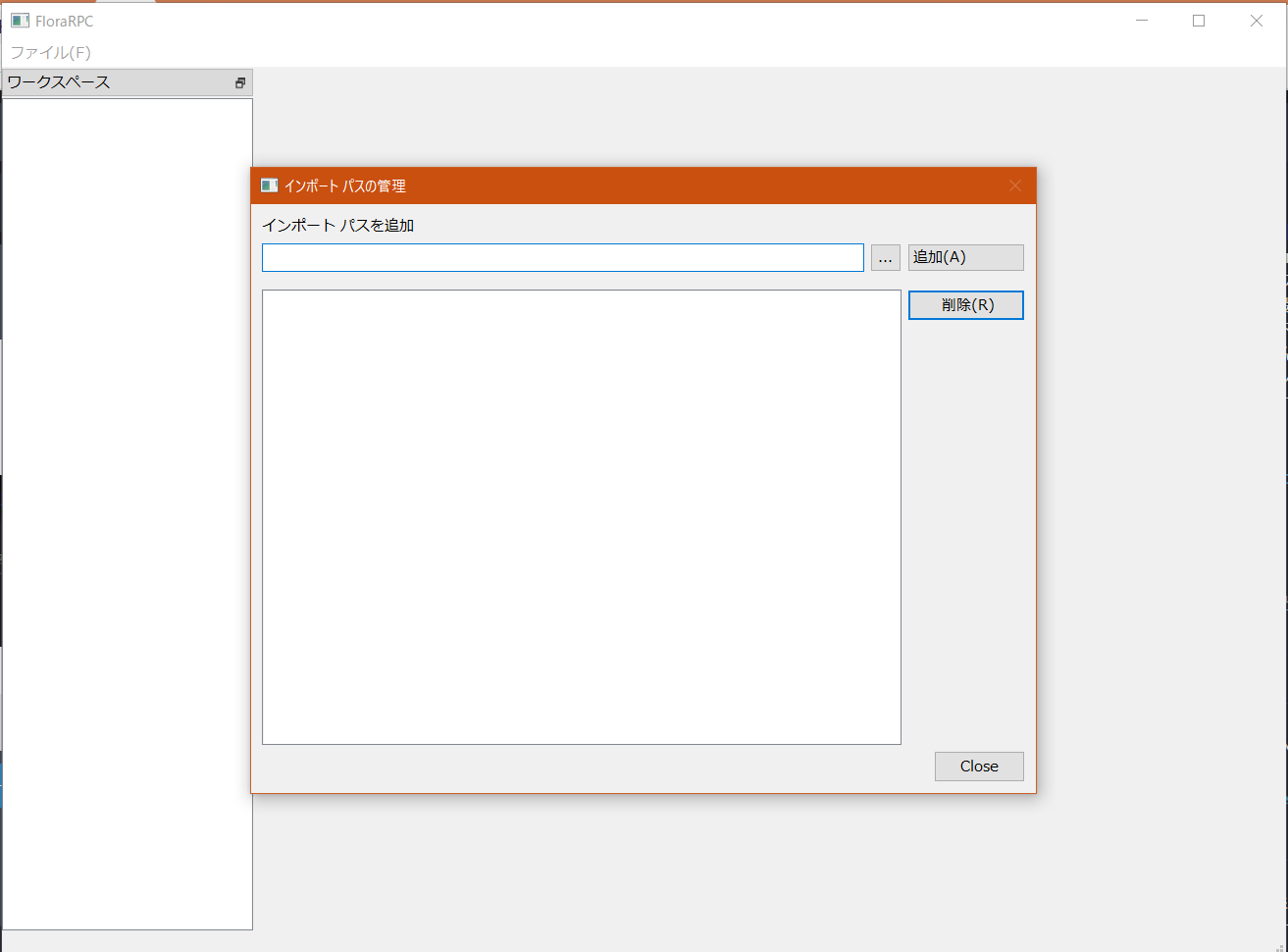Click the import path dialog's title bar icon
The width and height of the screenshot is (1288, 952).
[x=269, y=185]
